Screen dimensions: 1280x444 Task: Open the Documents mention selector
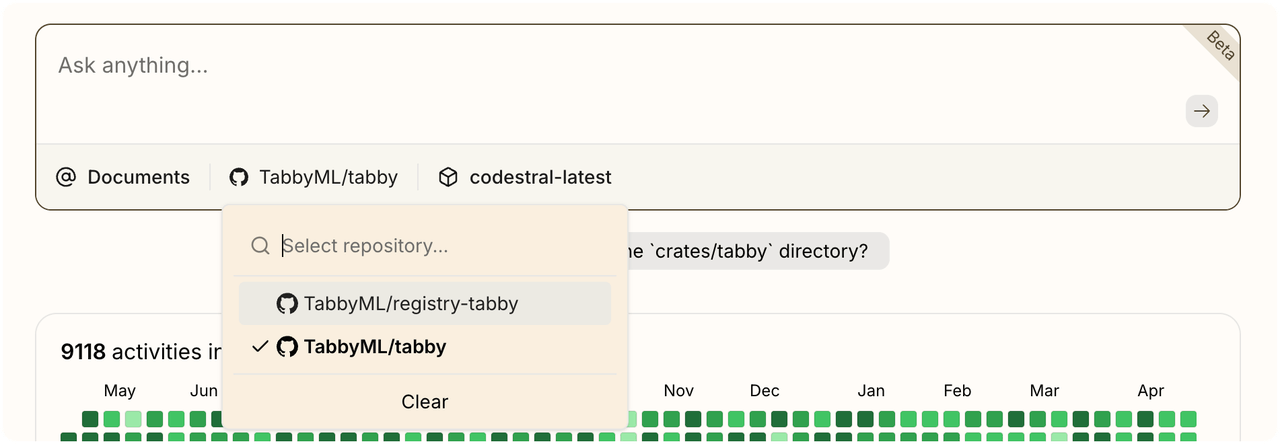pyautogui.click(x=123, y=177)
